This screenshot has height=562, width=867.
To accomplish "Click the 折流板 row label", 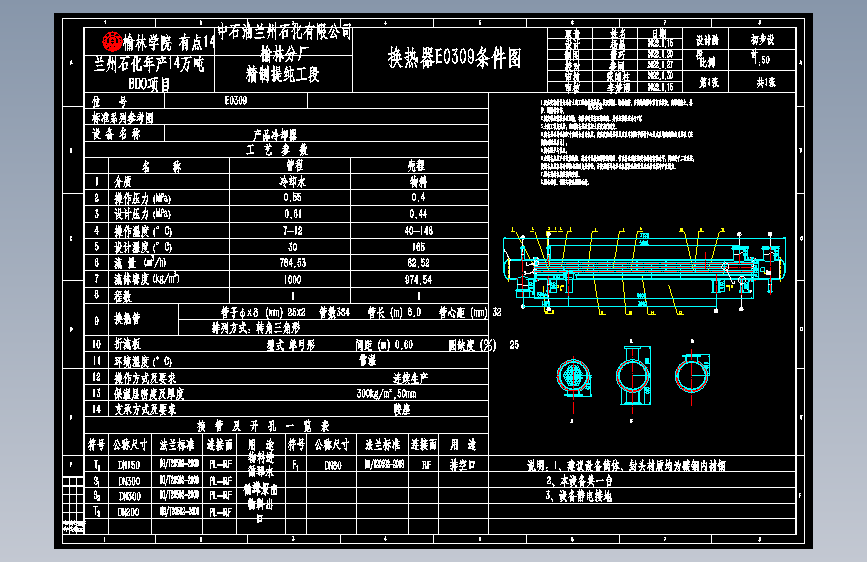I will coord(127,345).
